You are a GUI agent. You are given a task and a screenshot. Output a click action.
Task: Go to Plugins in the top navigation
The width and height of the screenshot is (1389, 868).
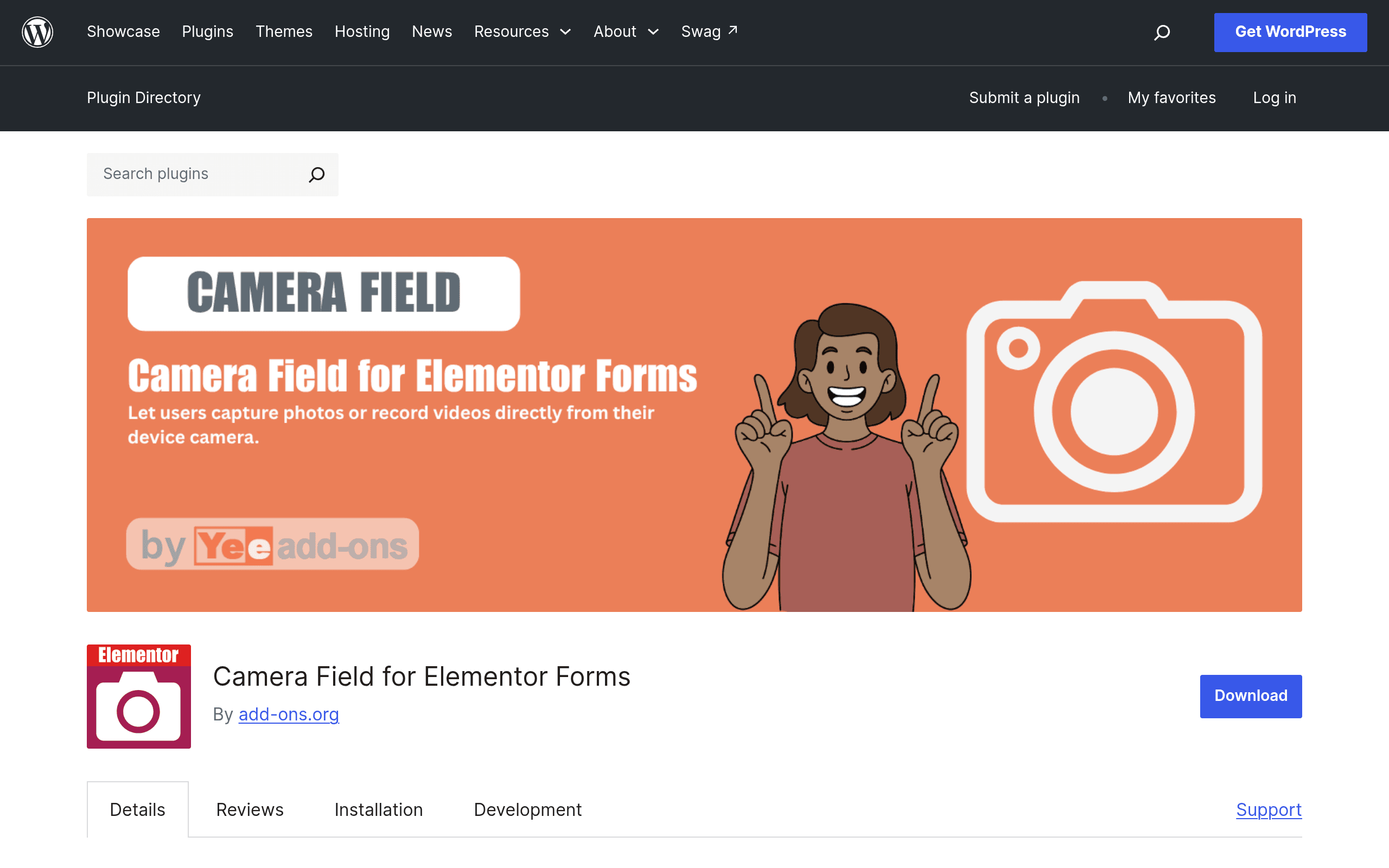click(208, 31)
